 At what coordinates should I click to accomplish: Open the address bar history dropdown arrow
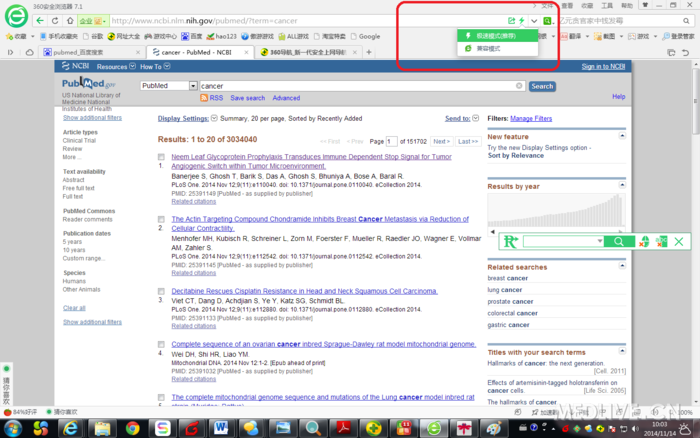pyautogui.click(x=534, y=21)
